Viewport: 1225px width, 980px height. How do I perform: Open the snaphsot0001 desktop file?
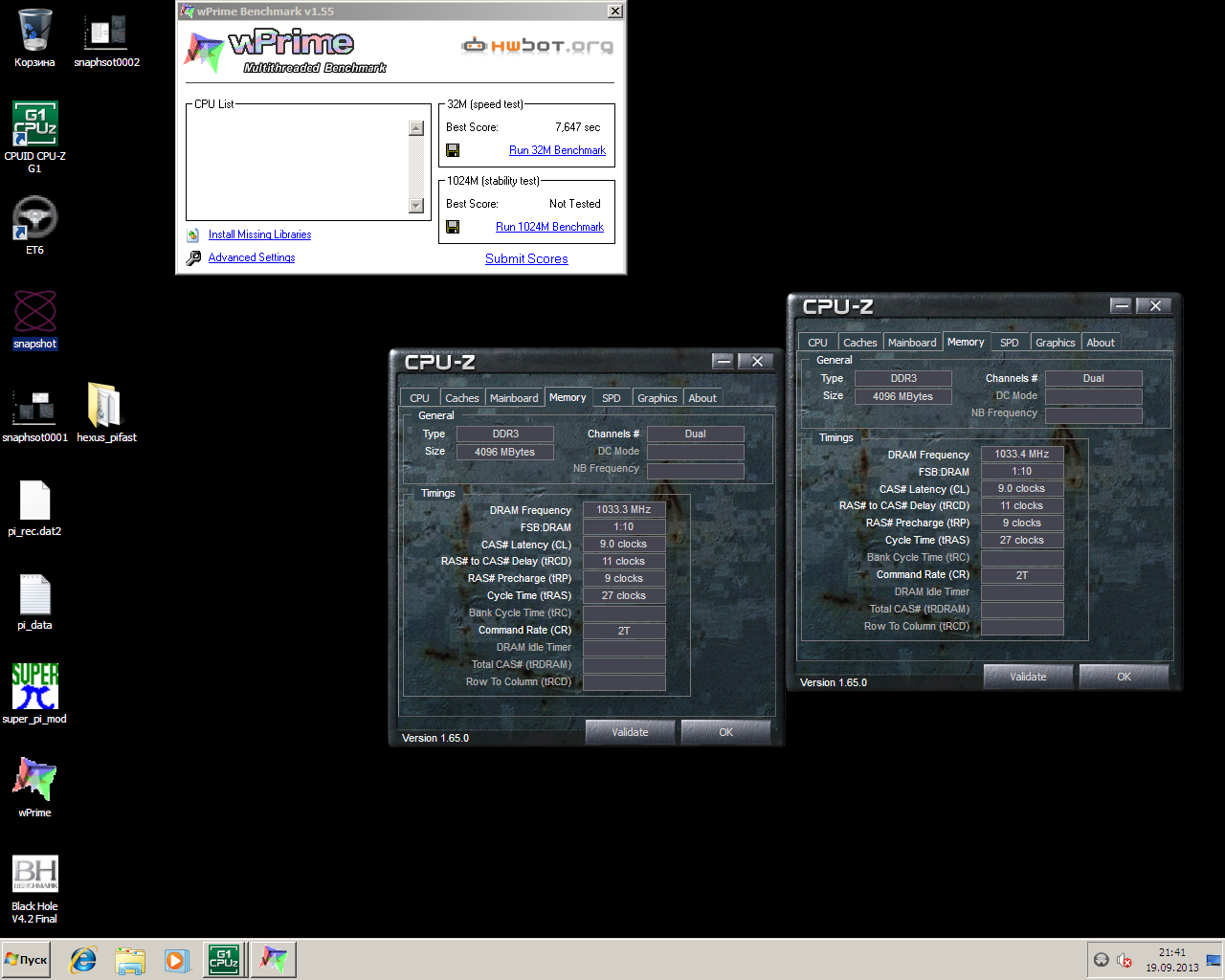(x=34, y=413)
